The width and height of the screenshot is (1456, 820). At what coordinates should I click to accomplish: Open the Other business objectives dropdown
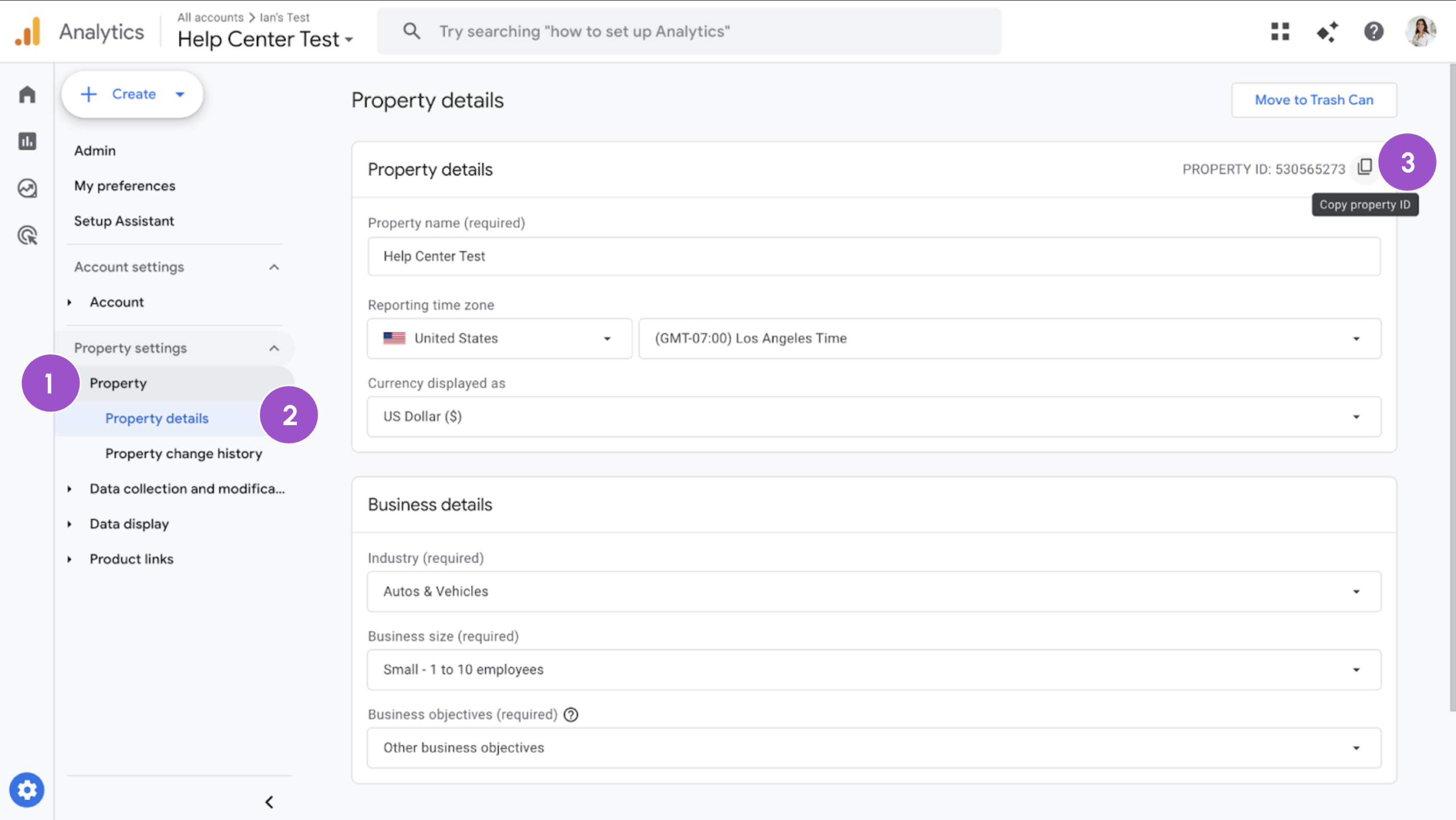click(874, 748)
